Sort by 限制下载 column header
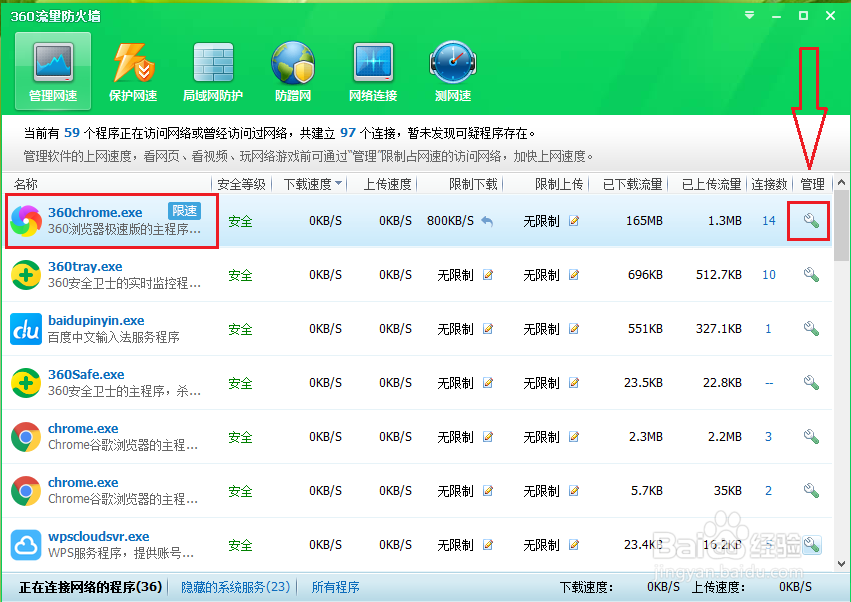 [473, 184]
